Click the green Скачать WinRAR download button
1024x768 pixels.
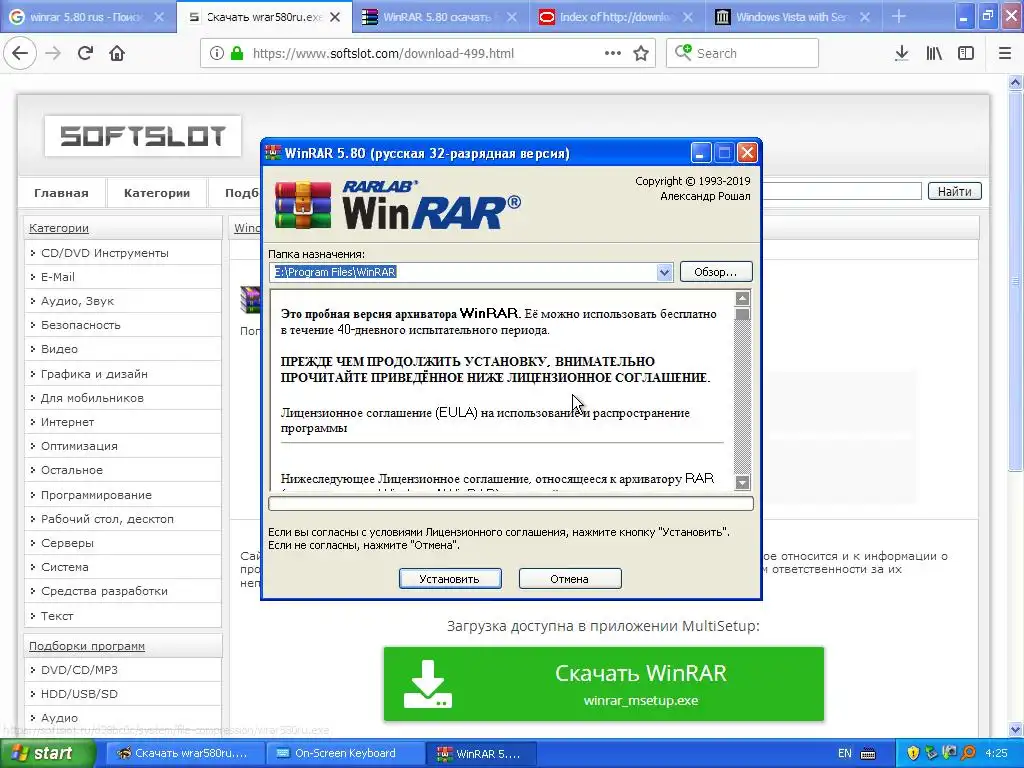[x=603, y=684]
